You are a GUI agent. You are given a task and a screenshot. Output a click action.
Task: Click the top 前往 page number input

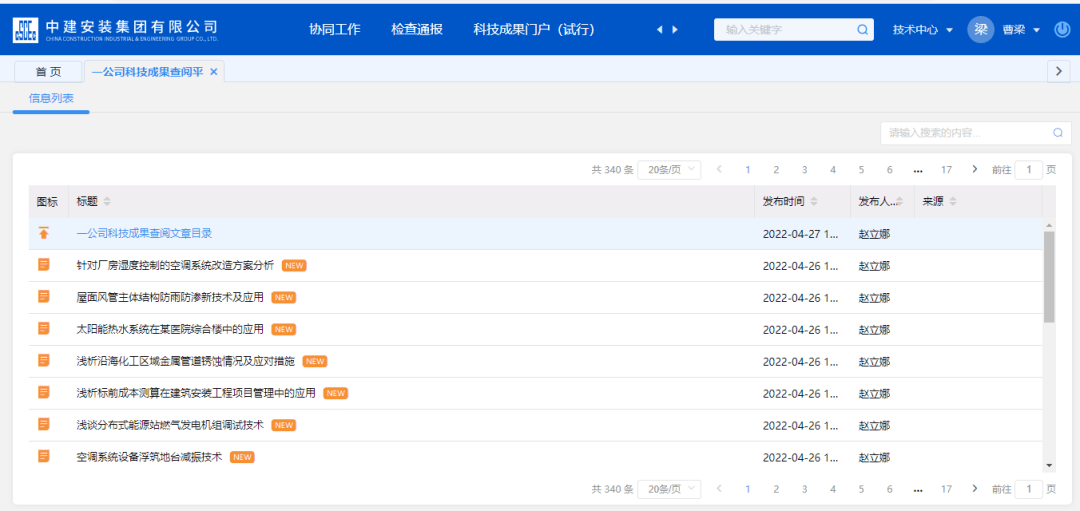(x=1028, y=170)
